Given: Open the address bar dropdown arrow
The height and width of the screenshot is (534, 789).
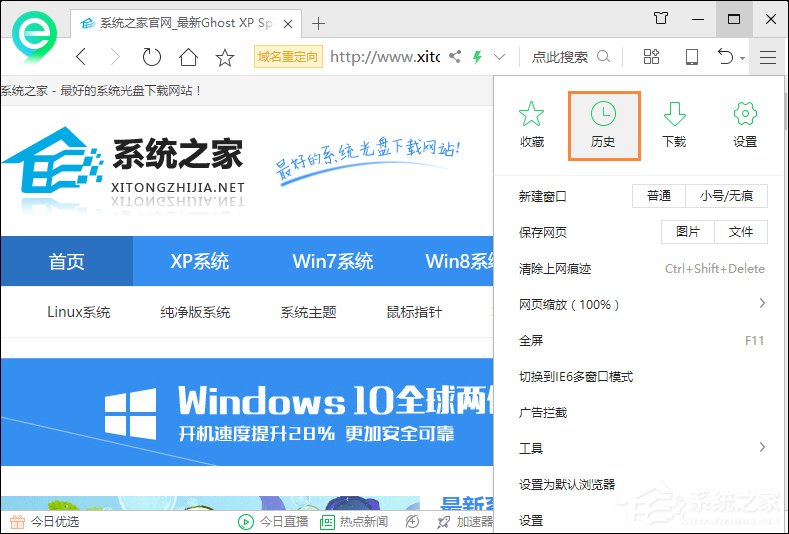Looking at the screenshot, I should pyautogui.click(x=500, y=57).
